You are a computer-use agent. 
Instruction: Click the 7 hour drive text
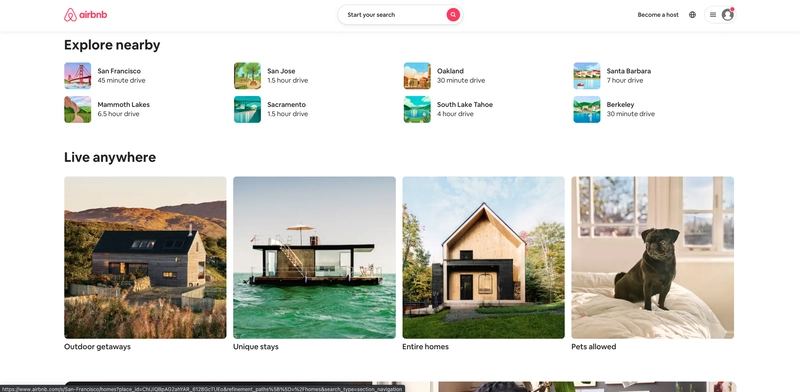click(x=625, y=80)
